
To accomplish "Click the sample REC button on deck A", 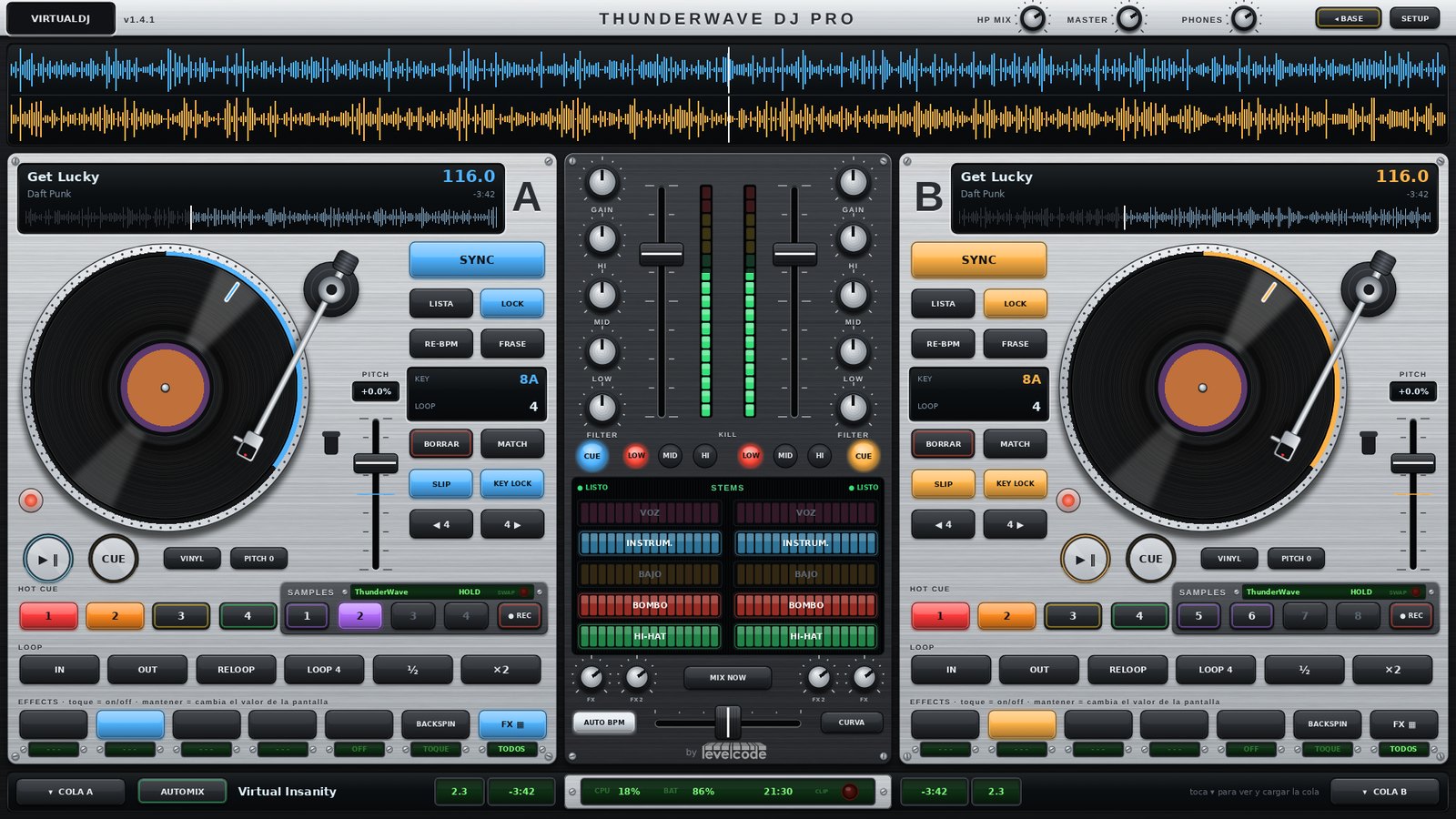I will tap(520, 616).
